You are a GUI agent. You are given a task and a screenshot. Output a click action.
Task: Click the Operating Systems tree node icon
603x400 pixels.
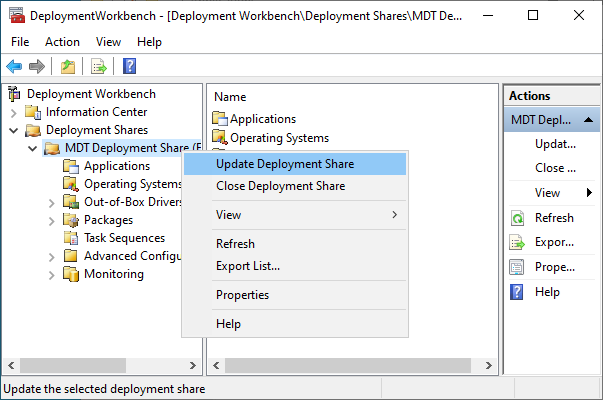(71, 184)
